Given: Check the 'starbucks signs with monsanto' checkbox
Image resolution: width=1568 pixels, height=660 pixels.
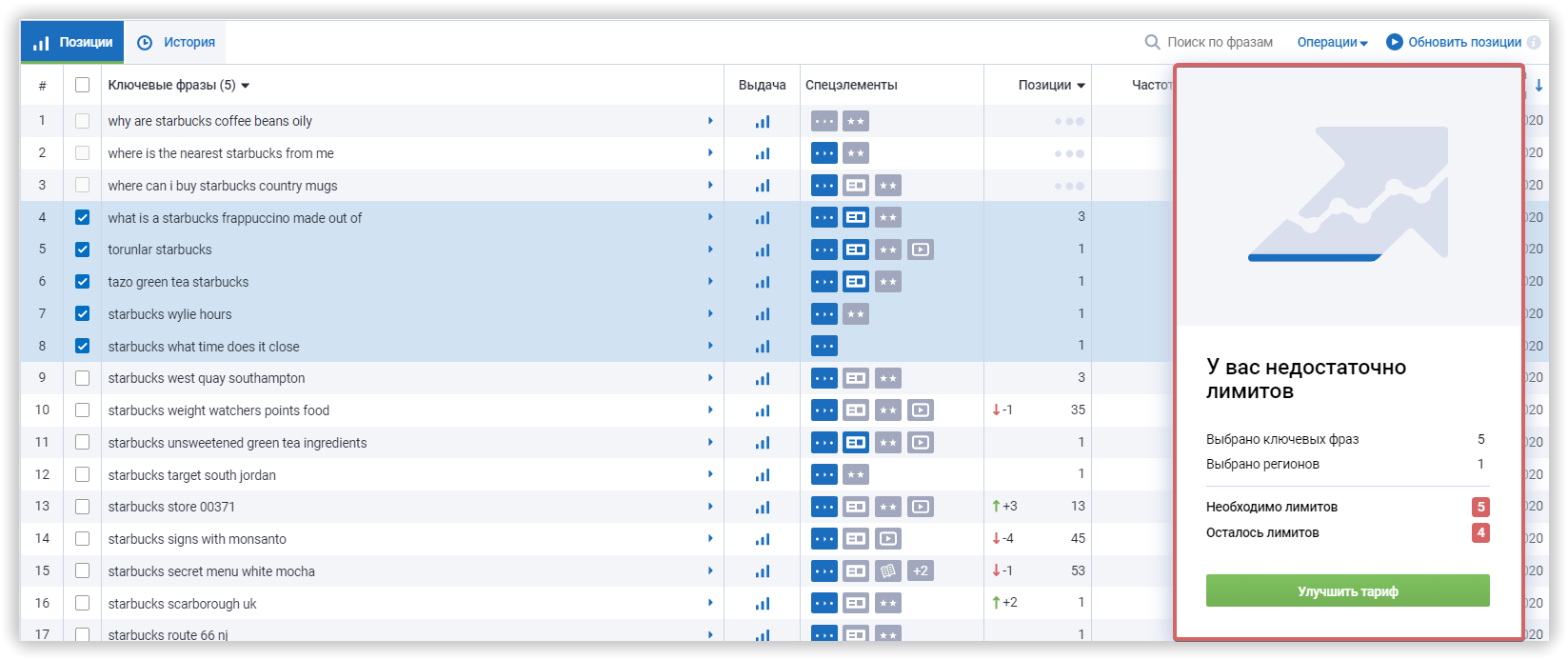Looking at the screenshot, I should (x=82, y=539).
